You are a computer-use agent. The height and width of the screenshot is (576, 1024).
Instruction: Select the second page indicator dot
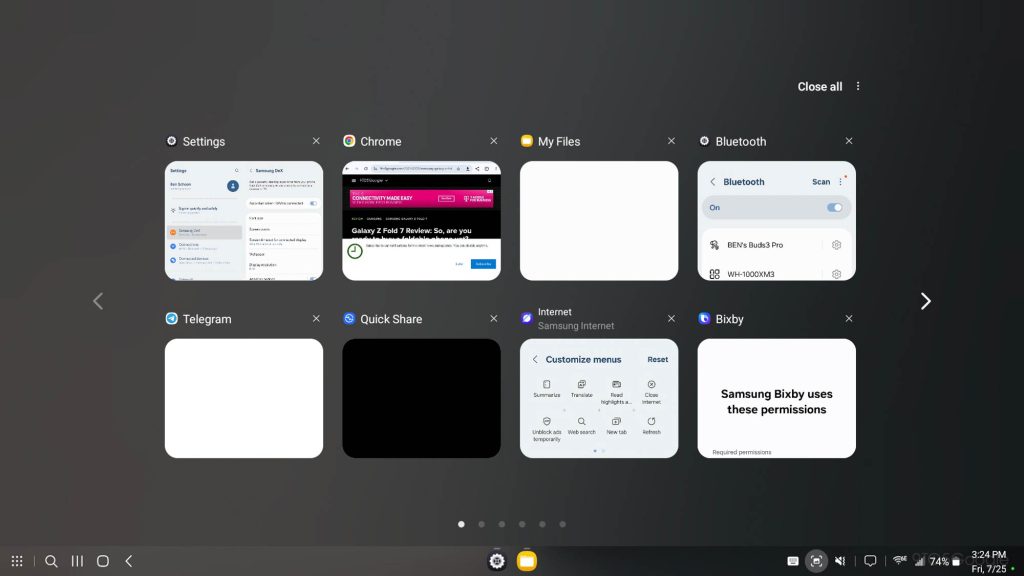click(x=481, y=524)
